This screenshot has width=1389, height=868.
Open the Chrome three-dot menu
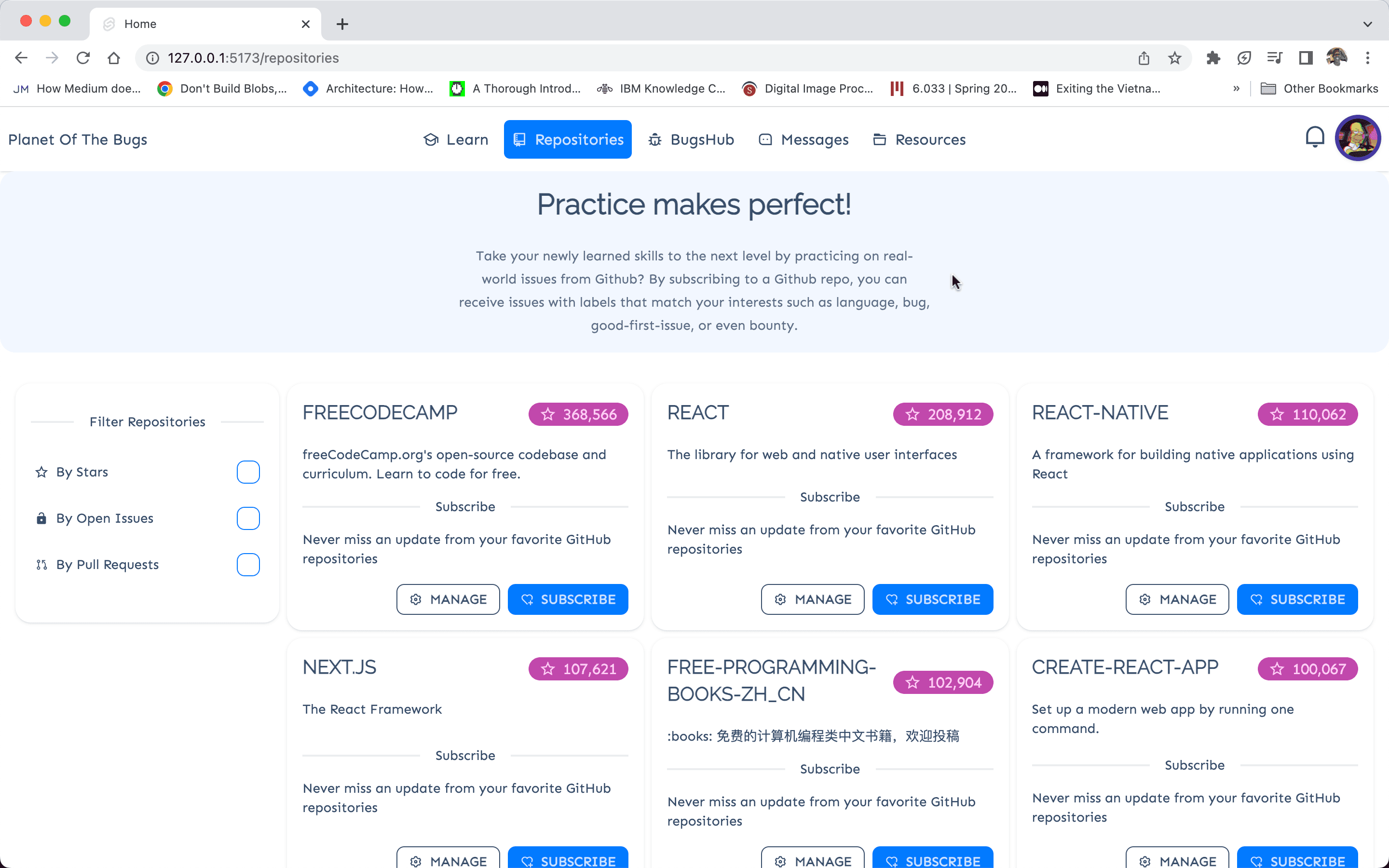pyautogui.click(x=1368, y=58)
